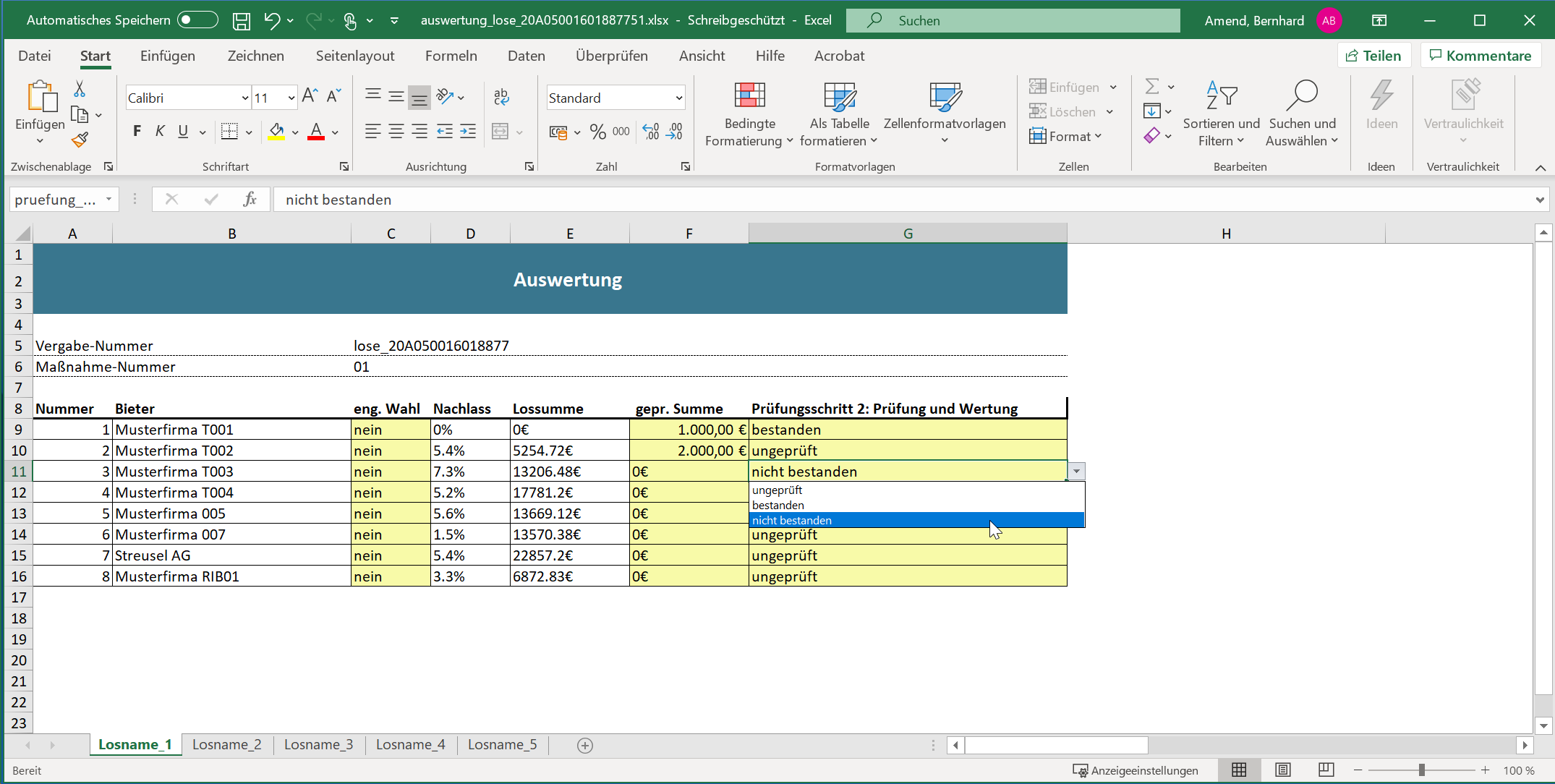Click the AutoSum sigma icon
Image resolution: width=1555 pixels, height=784 pixels.
(x=1152, y=87)
